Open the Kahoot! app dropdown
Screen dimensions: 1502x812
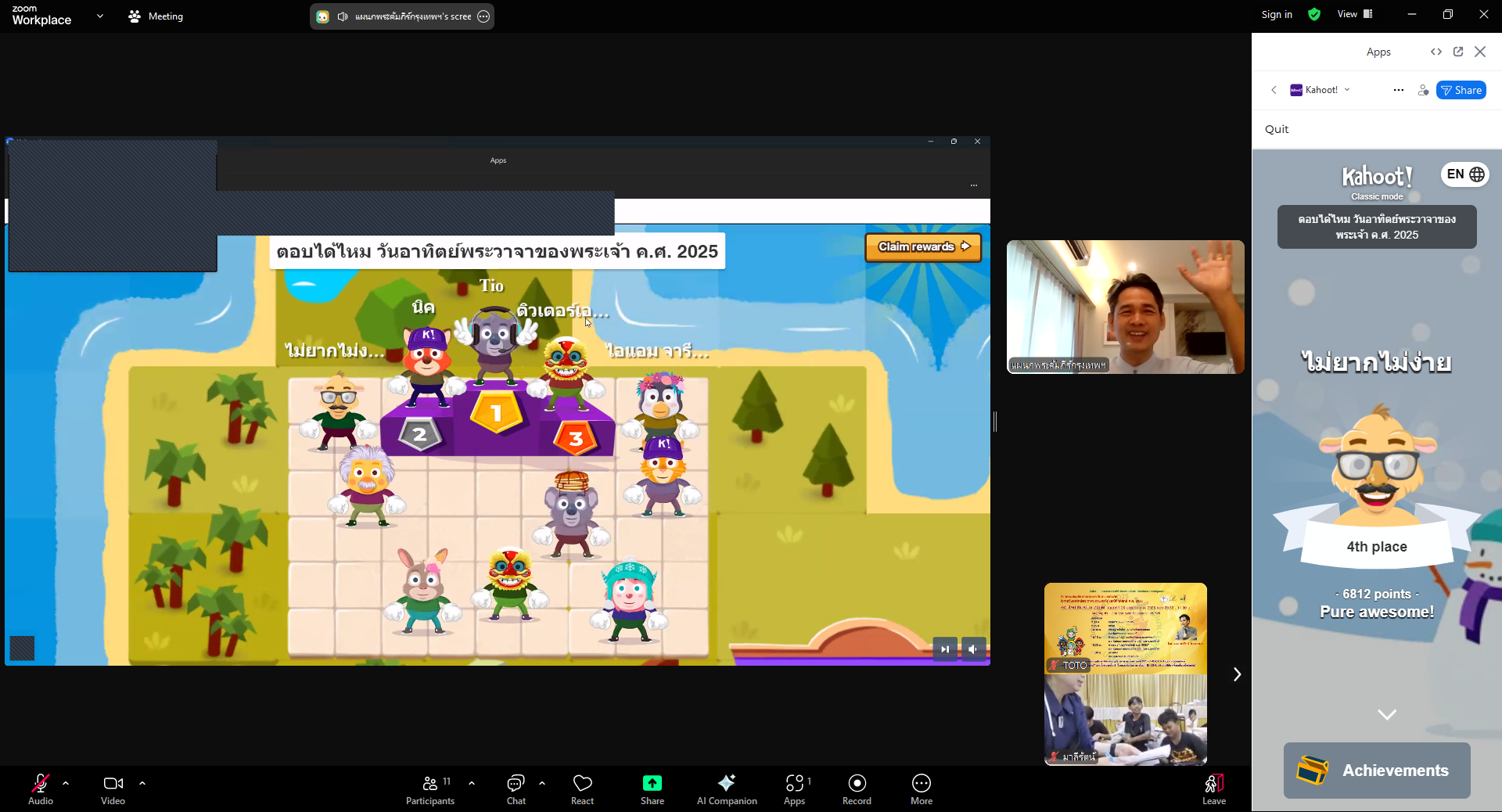coord(1321,90)
